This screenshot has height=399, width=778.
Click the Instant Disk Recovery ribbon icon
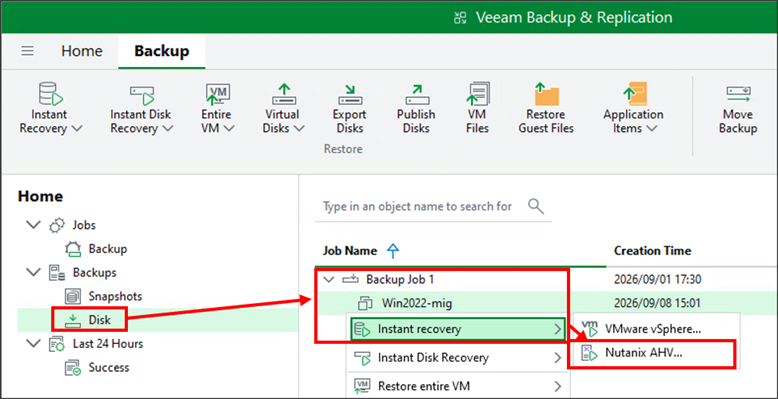tap(142, 95)
